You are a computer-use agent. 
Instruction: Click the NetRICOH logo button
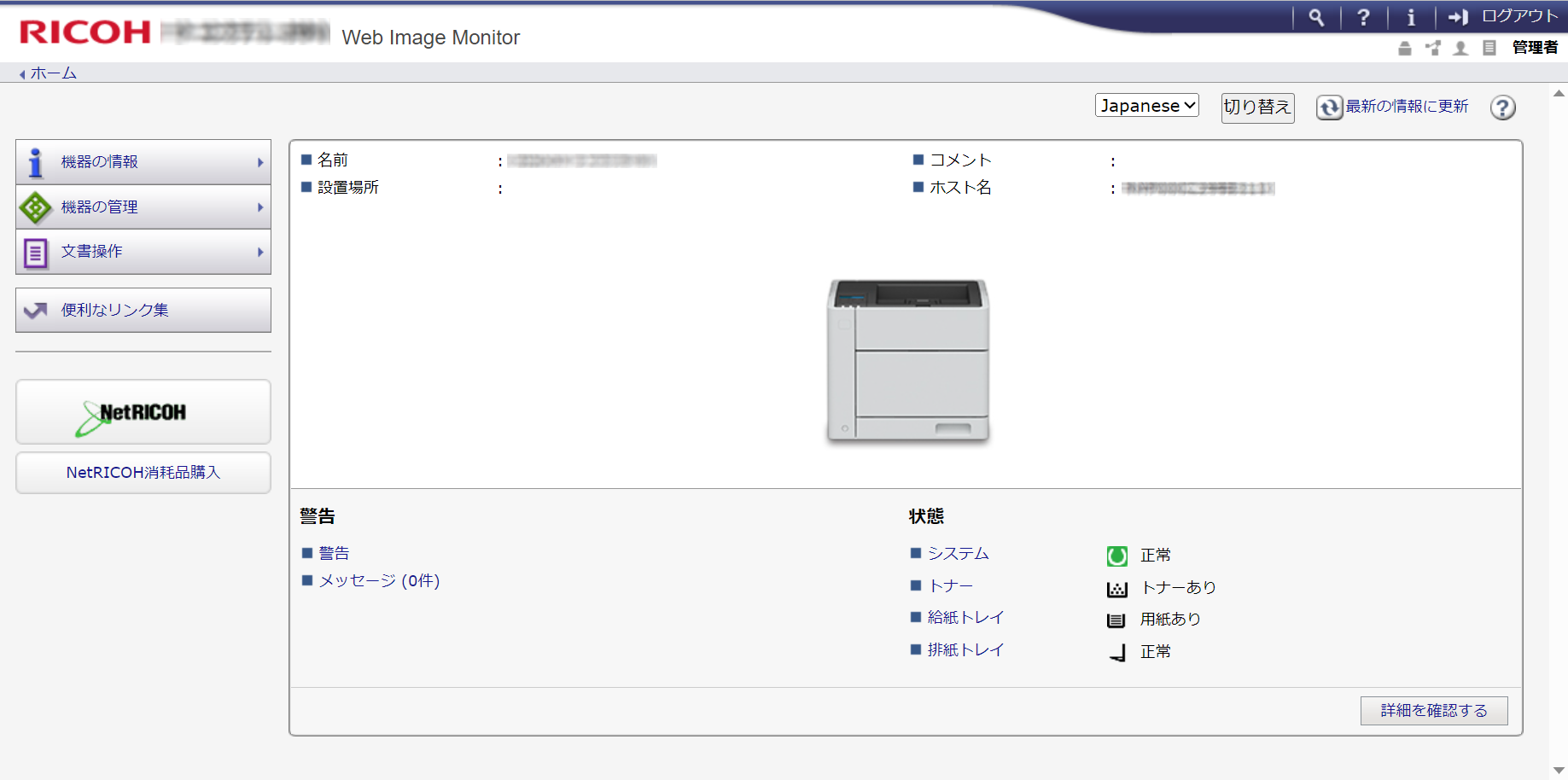[143, 411]
